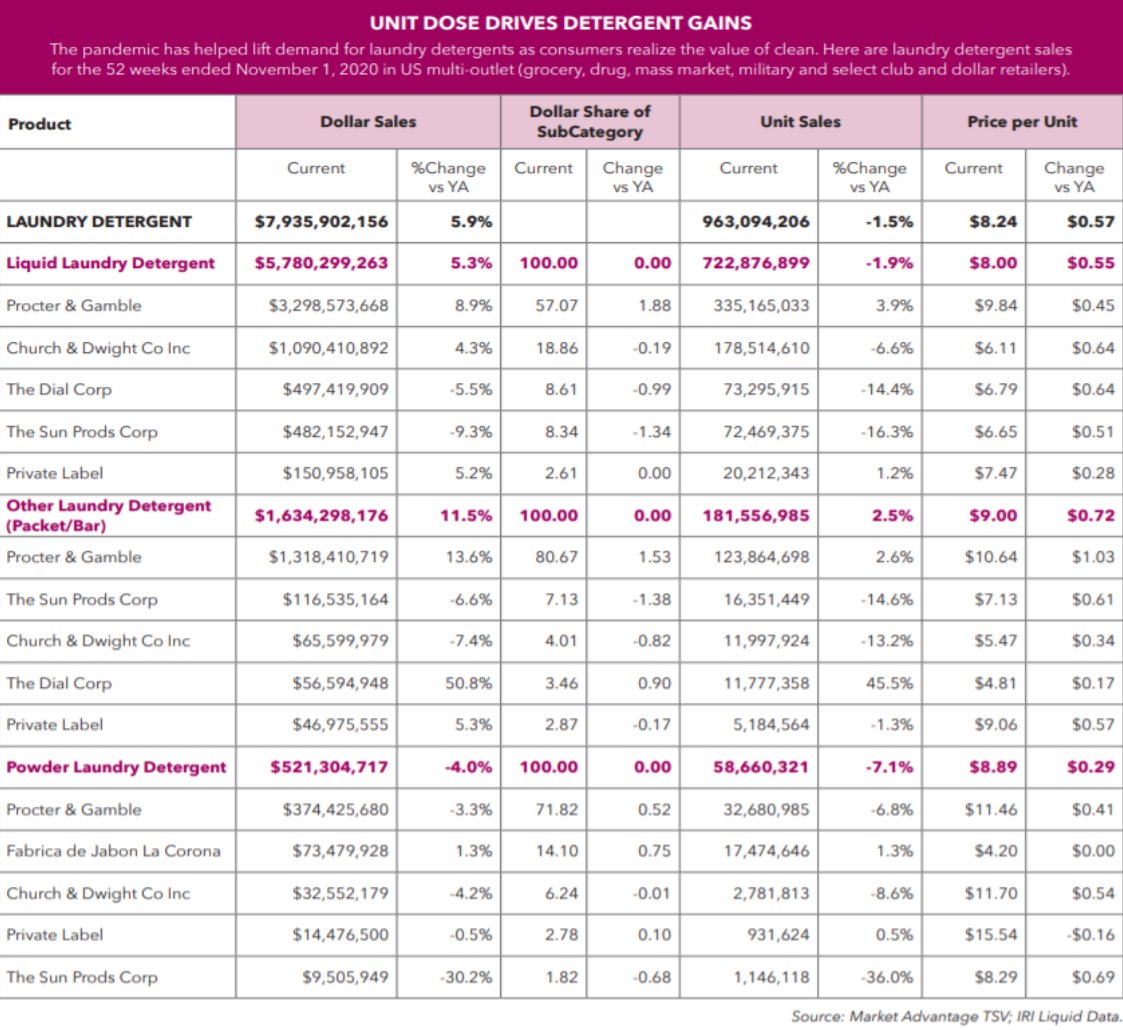This screenshot has height=1030, width=1123.
Task: Click the '$46,975,555' dollar sales cell
Action: tap(340, 725)
